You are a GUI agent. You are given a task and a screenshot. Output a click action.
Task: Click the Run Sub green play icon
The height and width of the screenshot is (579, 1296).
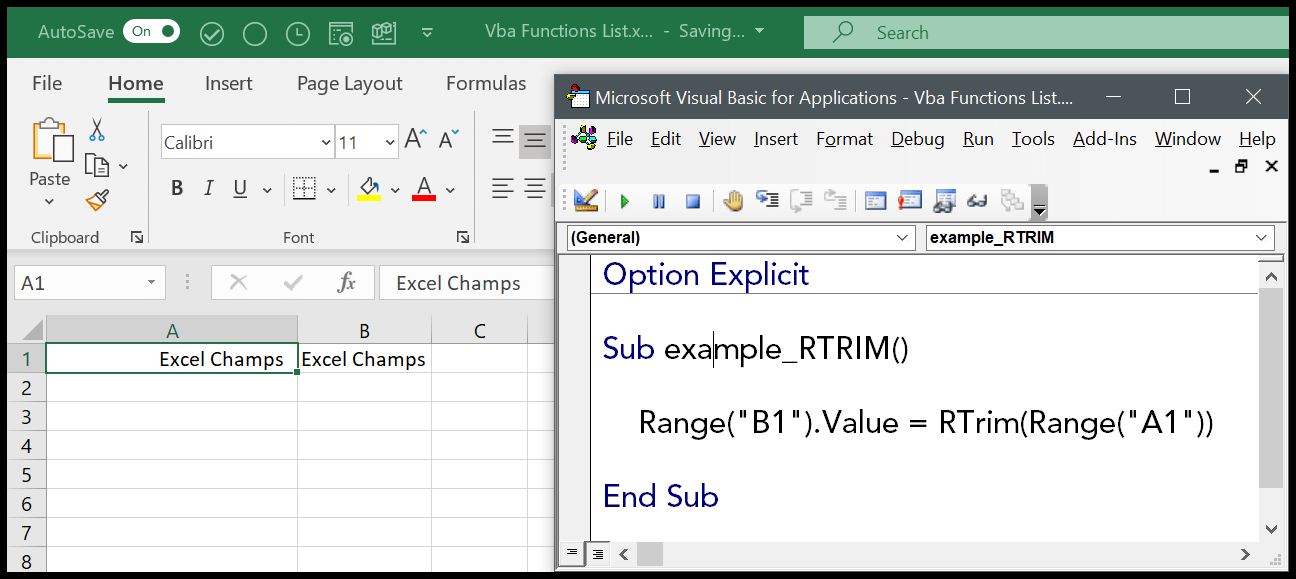[625, 202]
